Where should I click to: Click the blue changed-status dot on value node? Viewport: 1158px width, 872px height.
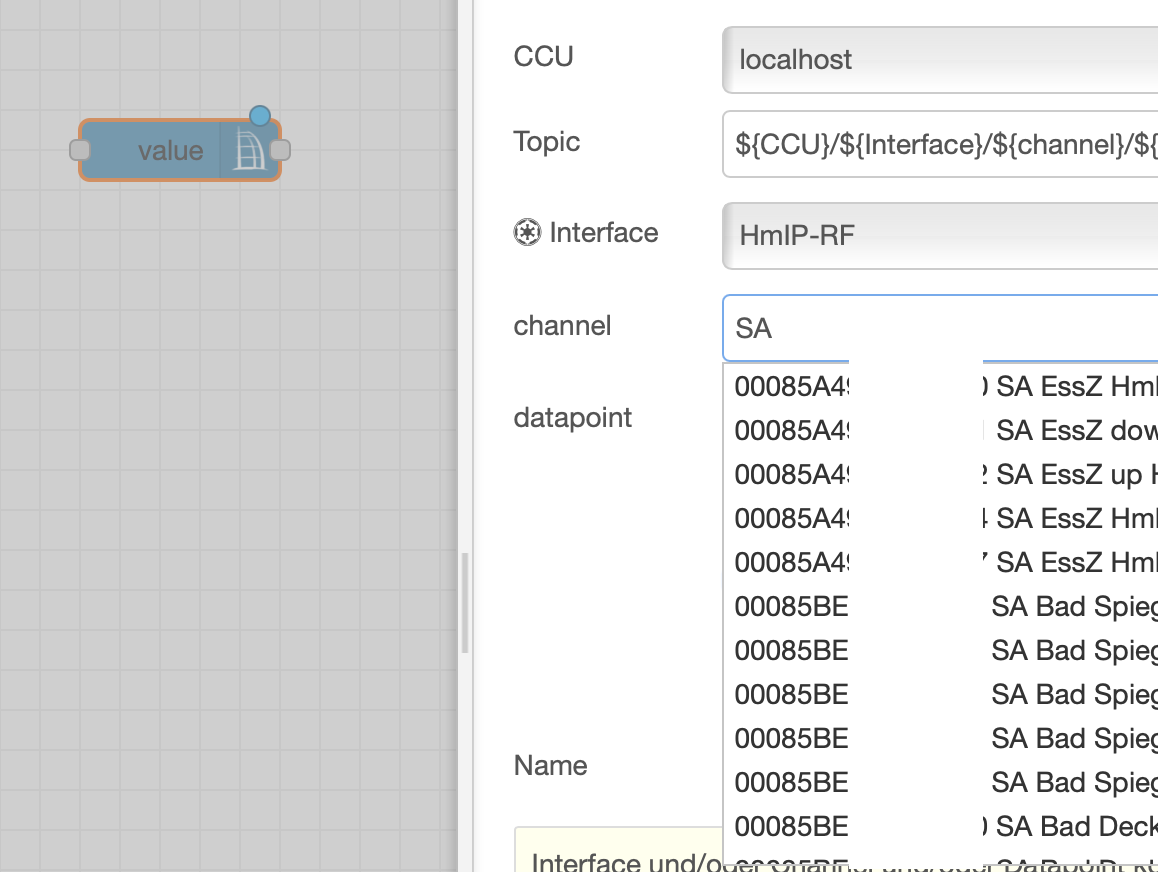tap(260, 116)
